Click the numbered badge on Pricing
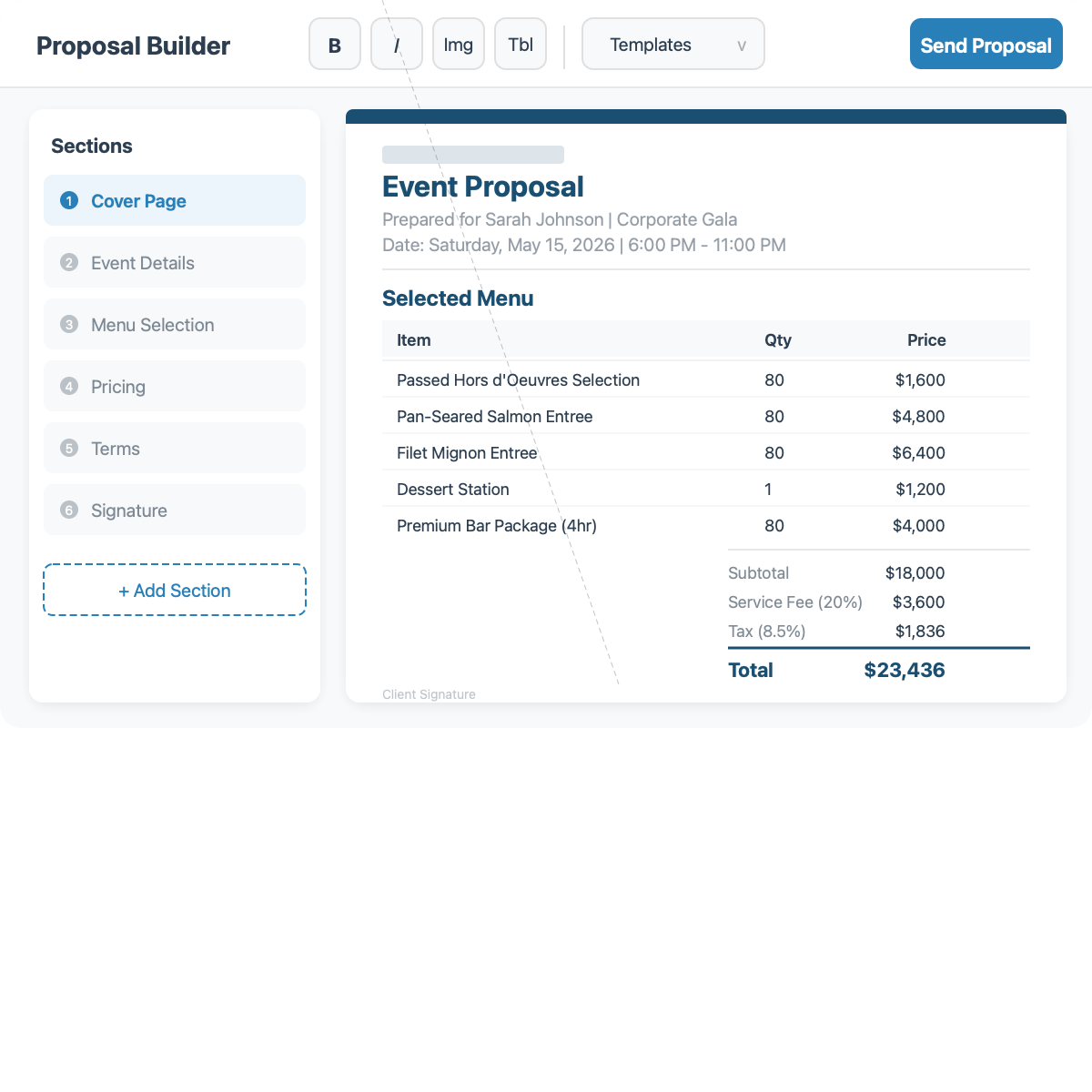The width and height of the screenshot is (1092, 1092). (69, 386)
